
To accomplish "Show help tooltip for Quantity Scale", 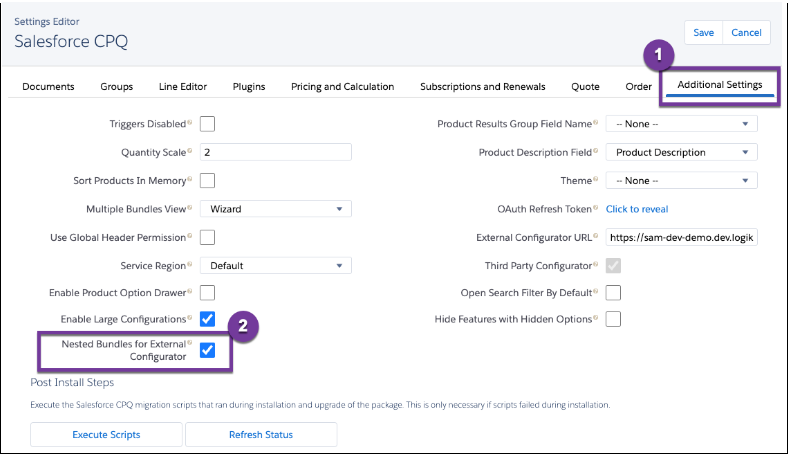I will tap(189, 151).
